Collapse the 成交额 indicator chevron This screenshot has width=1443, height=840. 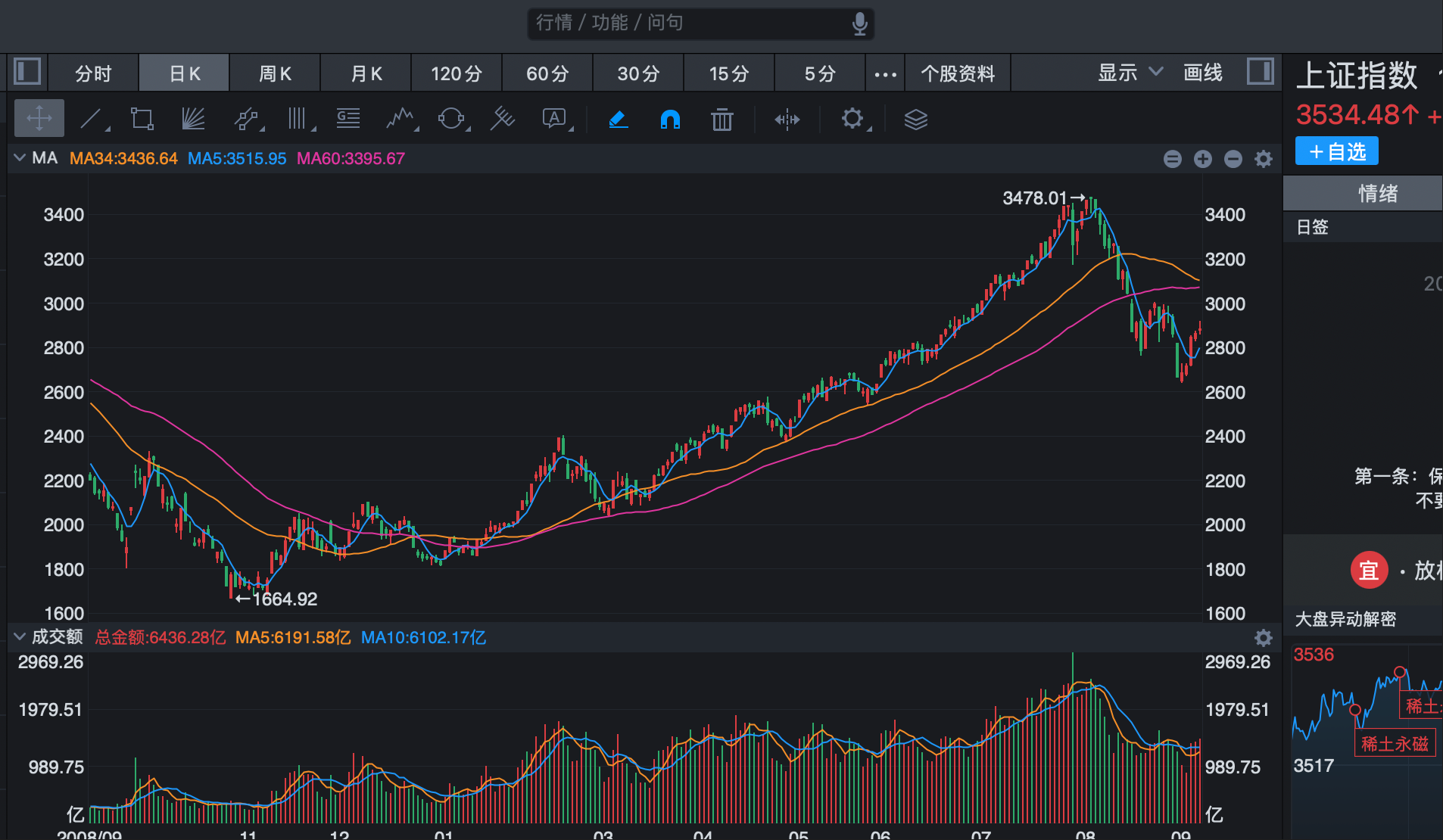tap(20, 636)
